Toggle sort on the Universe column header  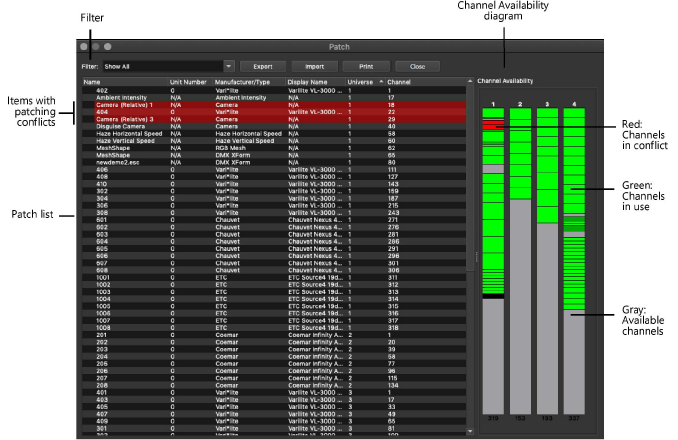[365, 82]
